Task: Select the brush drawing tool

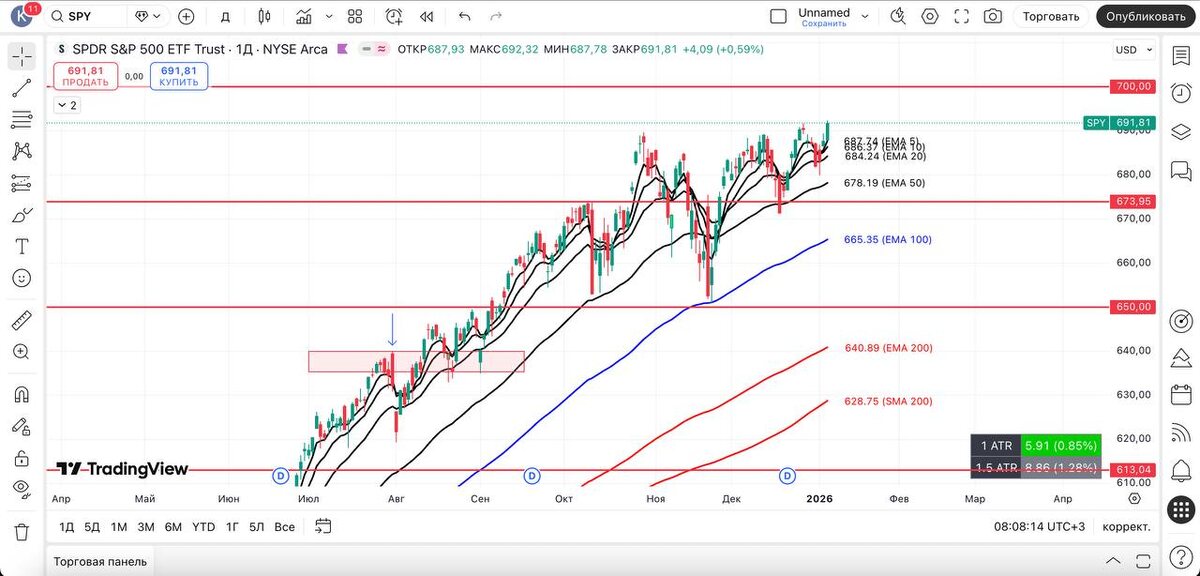Action: (22, 215)
